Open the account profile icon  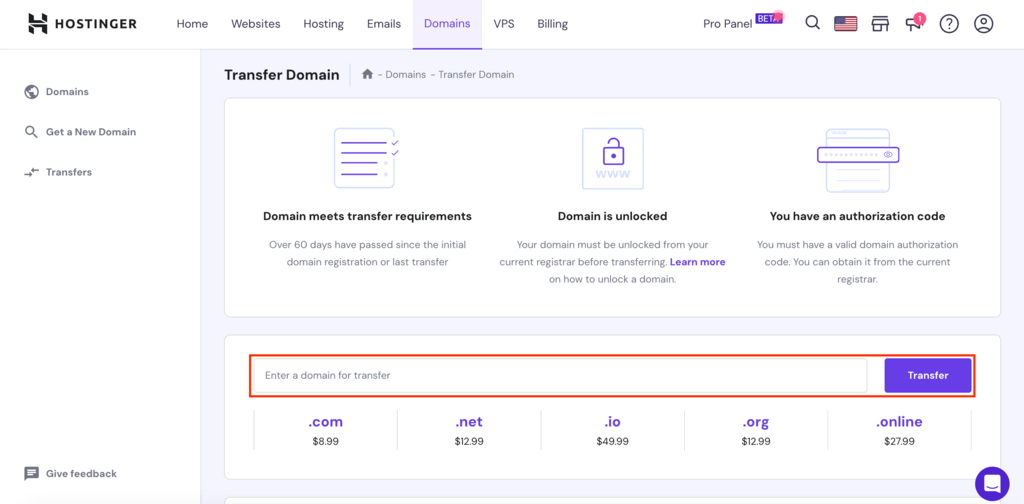point(984,24)
